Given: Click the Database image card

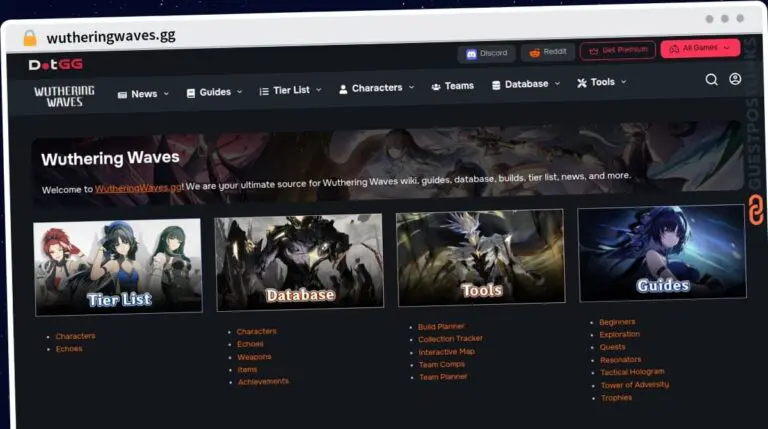Looking at the screenshot, I should [300, 262].
